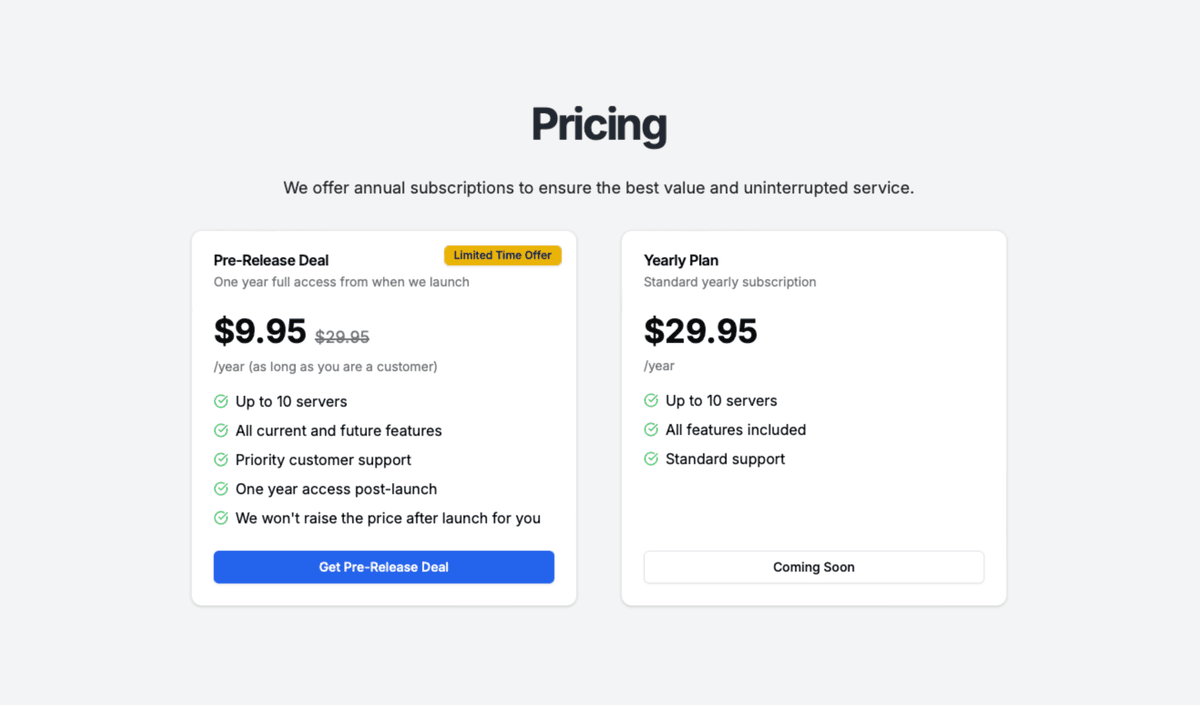Viewport: 1200px width, 705px height.
Task: Click check icon beside All features included
Action: pos(651,429)
